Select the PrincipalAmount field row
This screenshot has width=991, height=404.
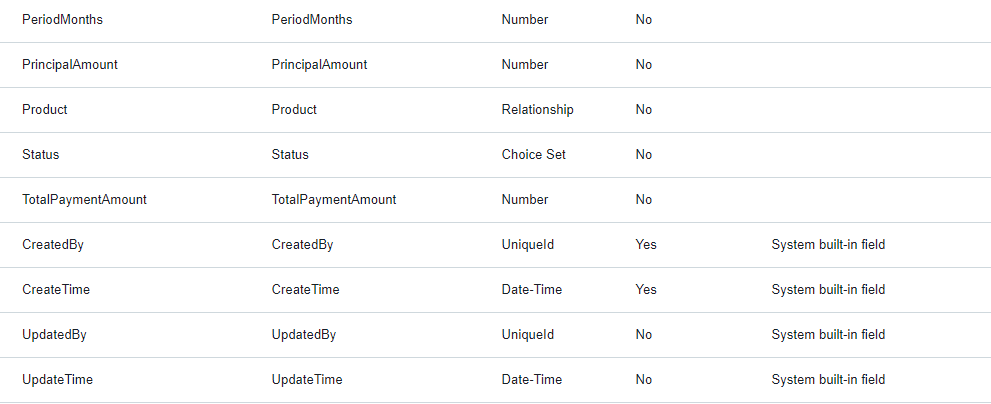click(x=70, y=65)
